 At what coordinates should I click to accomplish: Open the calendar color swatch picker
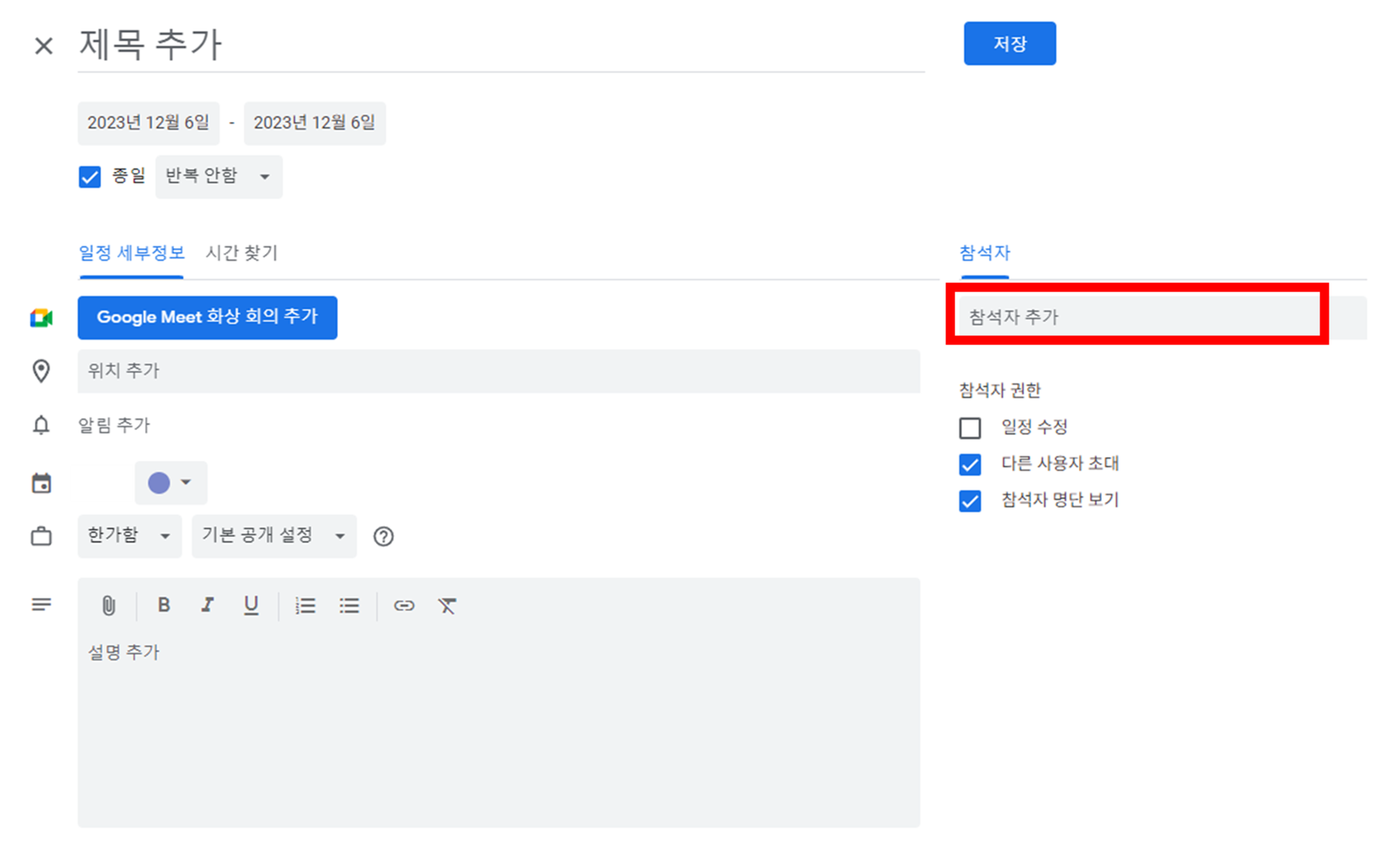point(170,483)
